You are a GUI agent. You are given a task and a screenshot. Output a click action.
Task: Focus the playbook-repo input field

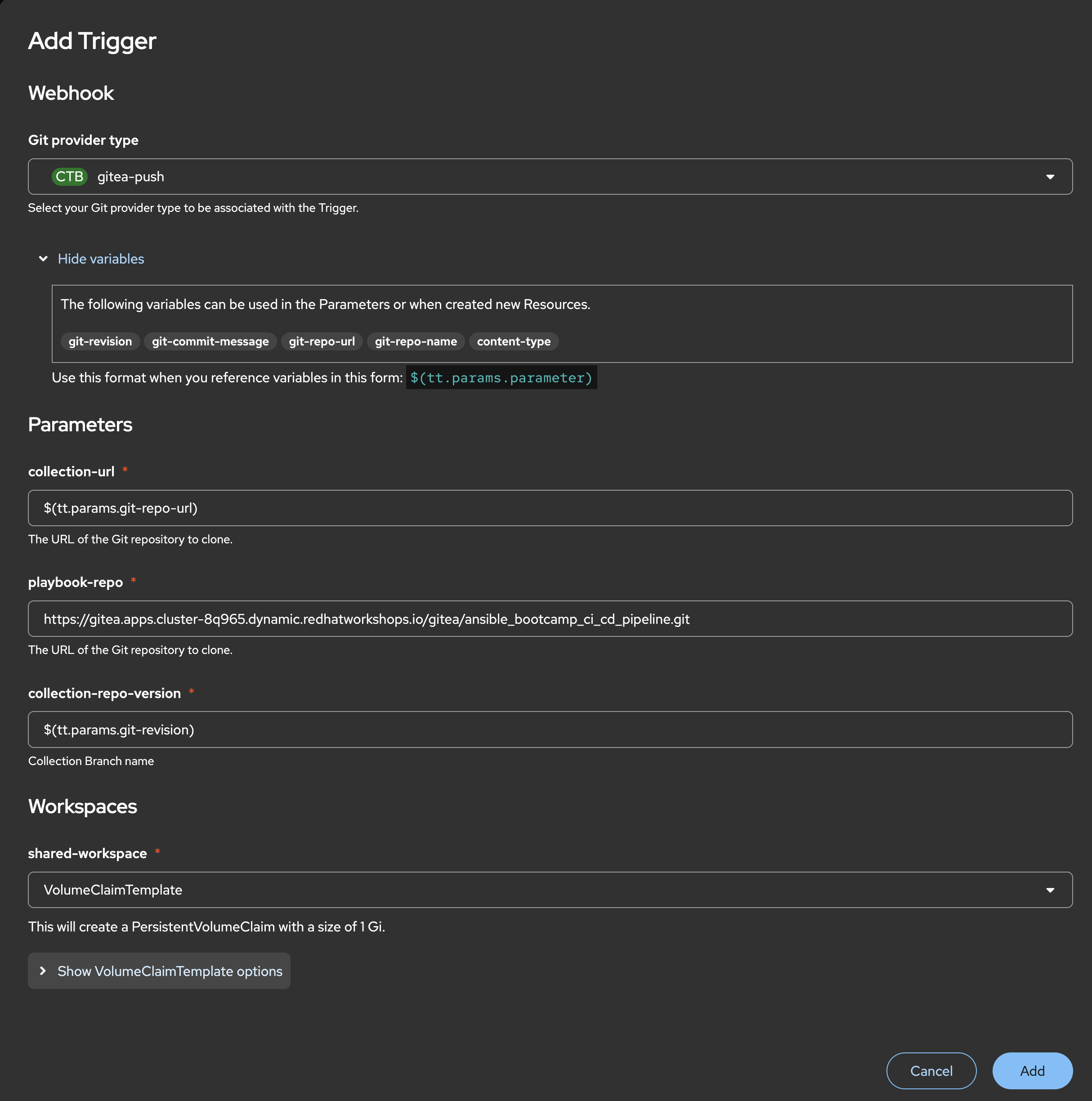pos(550,619)
